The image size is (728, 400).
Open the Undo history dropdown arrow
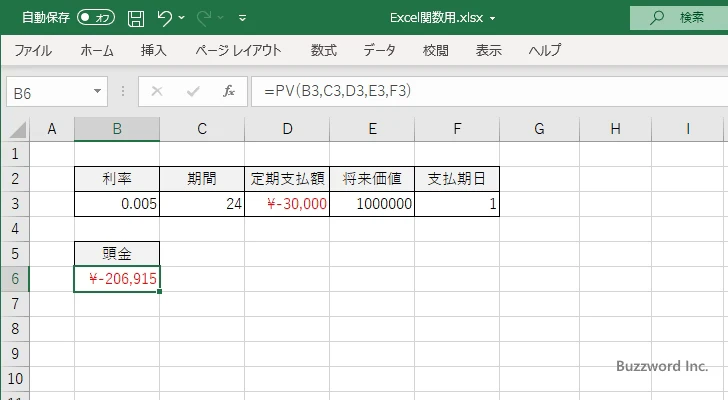coord(182,18)
